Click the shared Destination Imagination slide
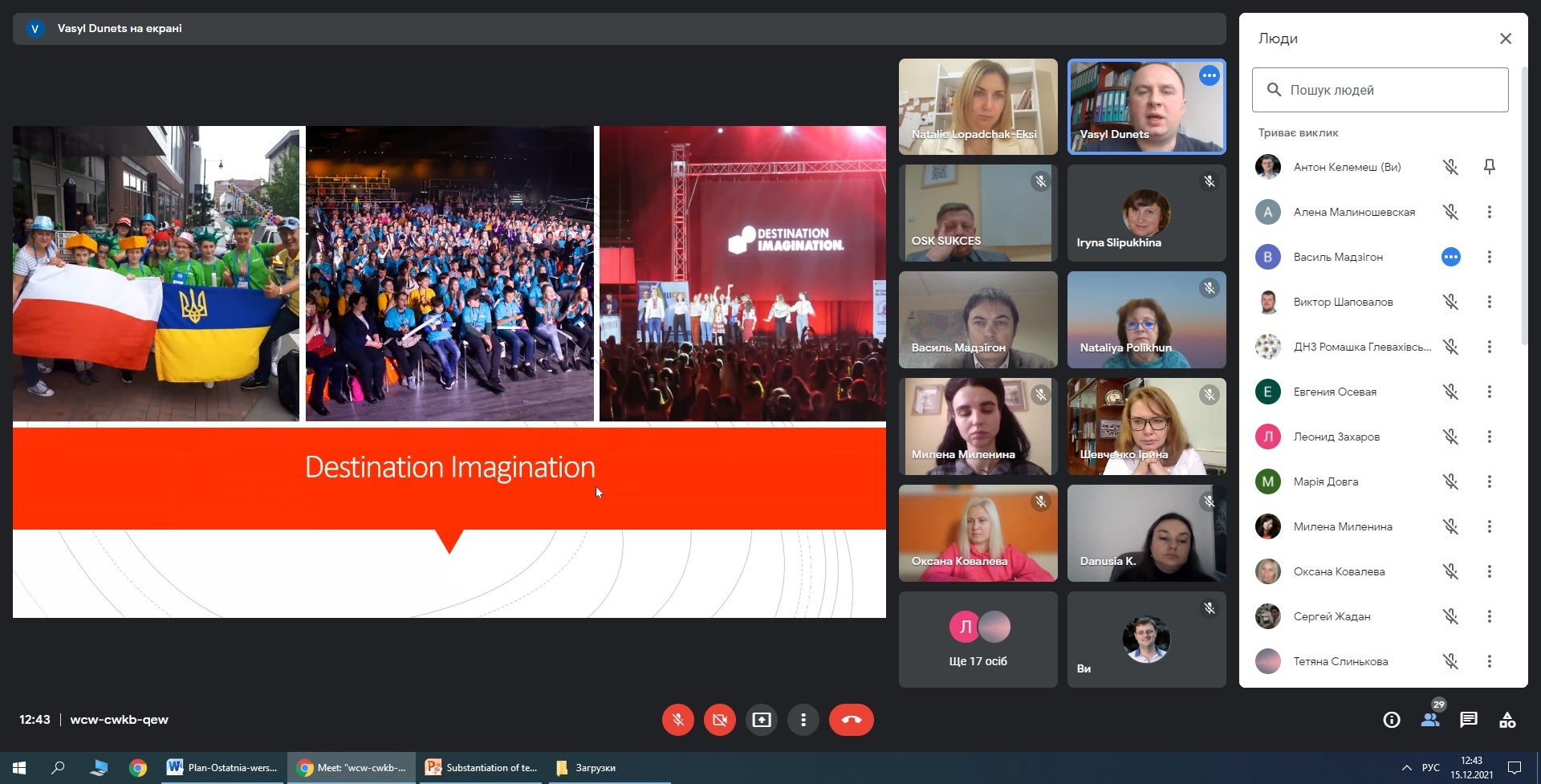This screenshot has height=784, width=1541. [449, 372]
